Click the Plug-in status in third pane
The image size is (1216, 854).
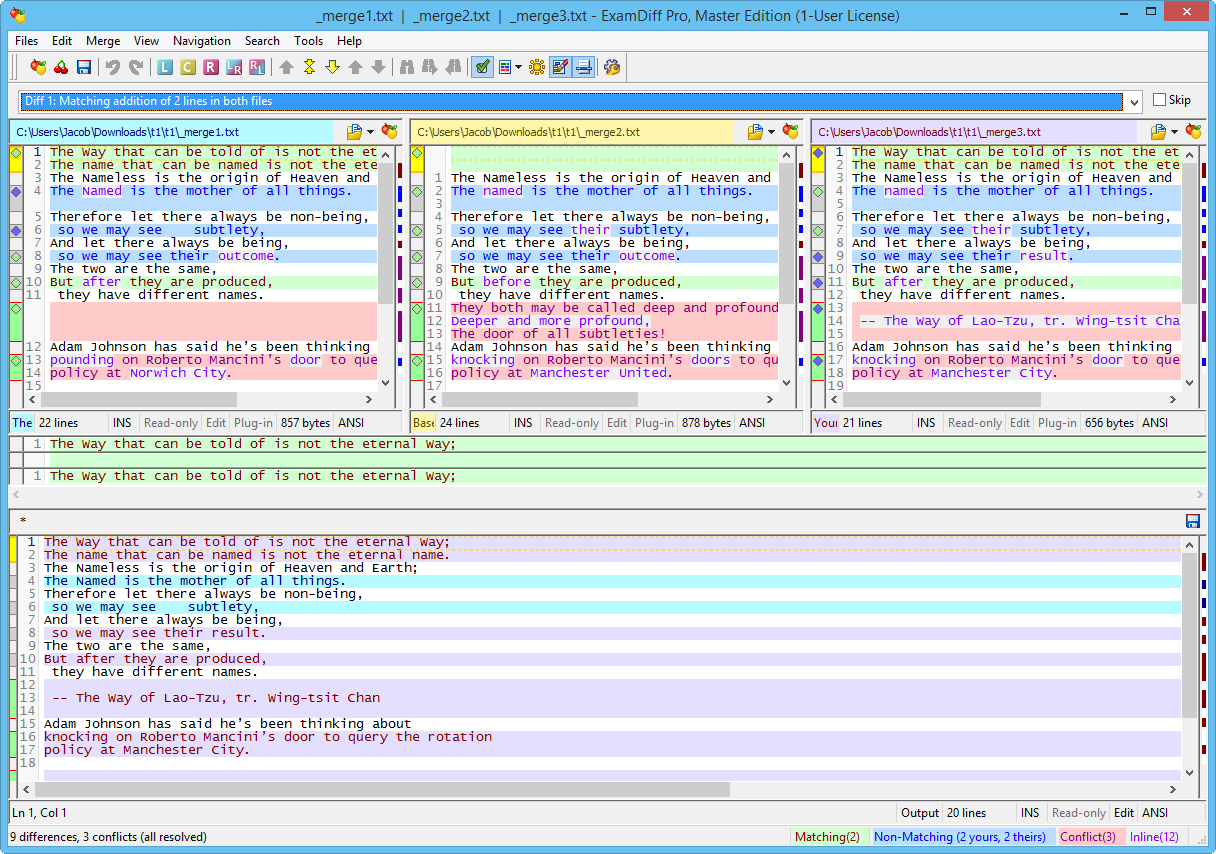[1057, 423]
